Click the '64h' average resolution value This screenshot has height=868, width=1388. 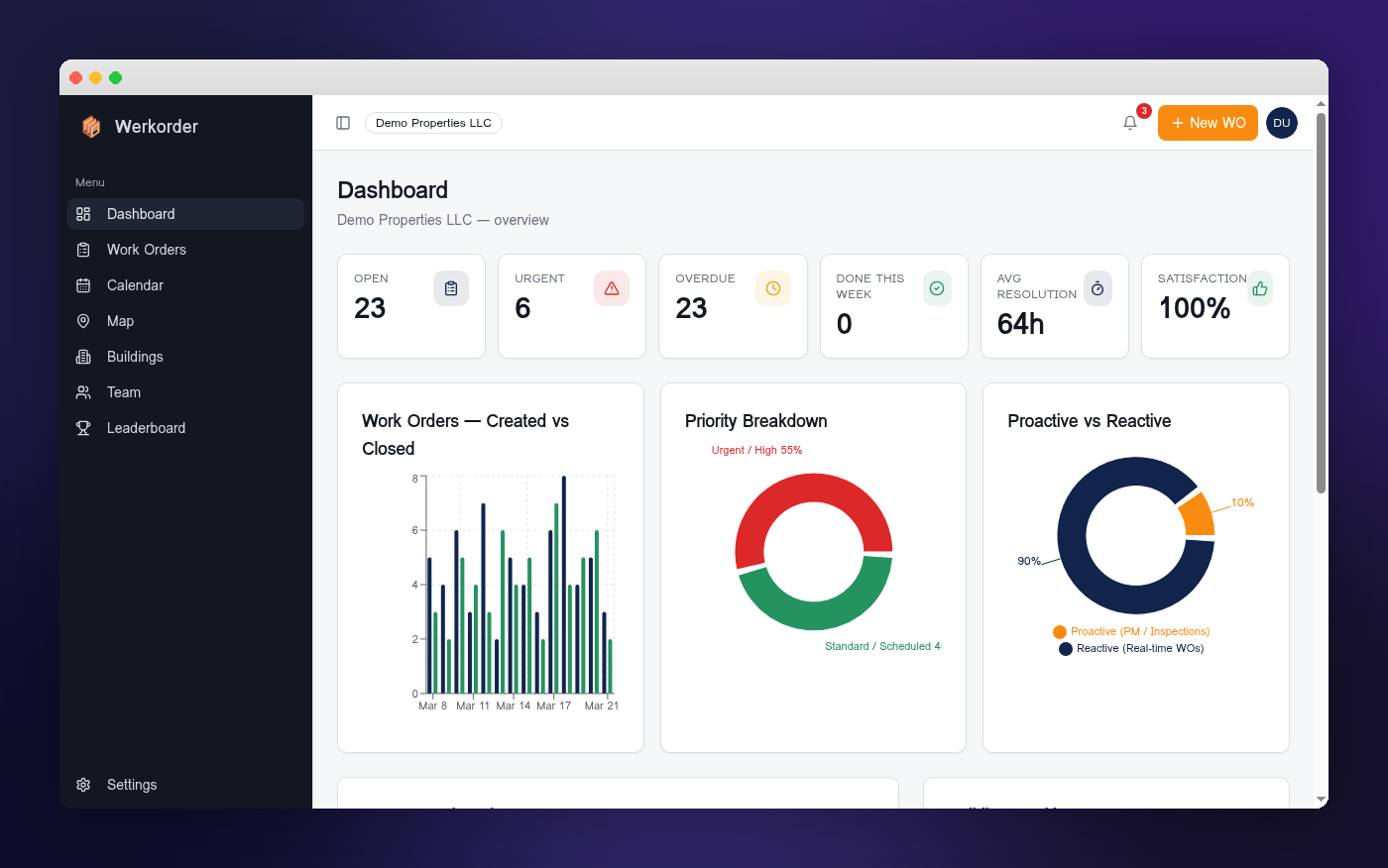click(x=1020, y=324)
